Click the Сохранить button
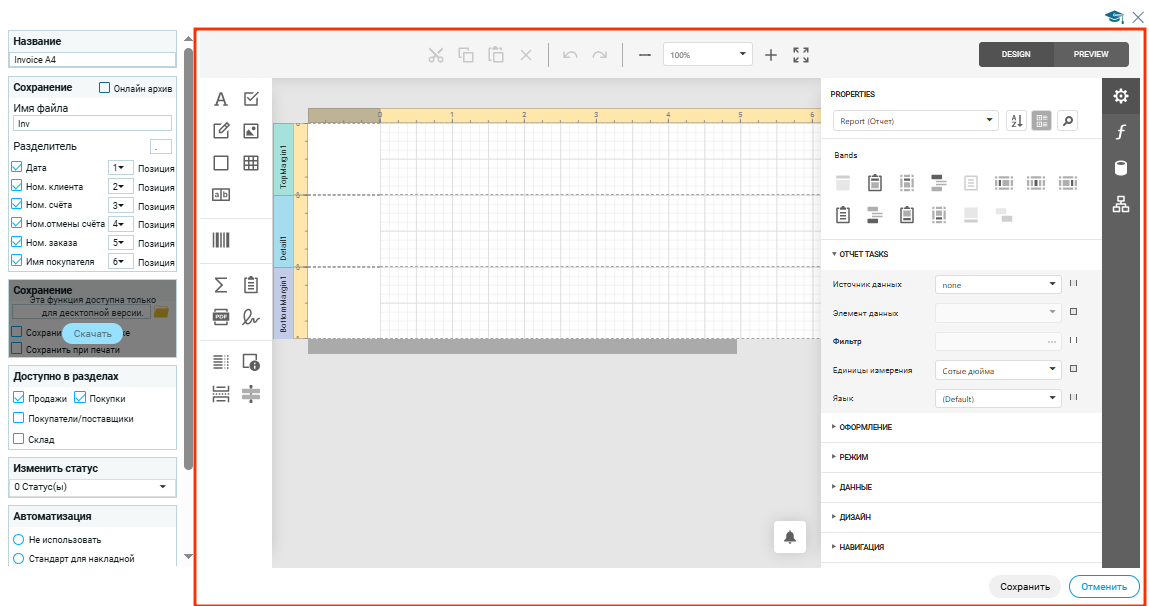Image resolution: width=1149 pixels, height=606 pixels. pyautogui.click(x=1024, y=587)
